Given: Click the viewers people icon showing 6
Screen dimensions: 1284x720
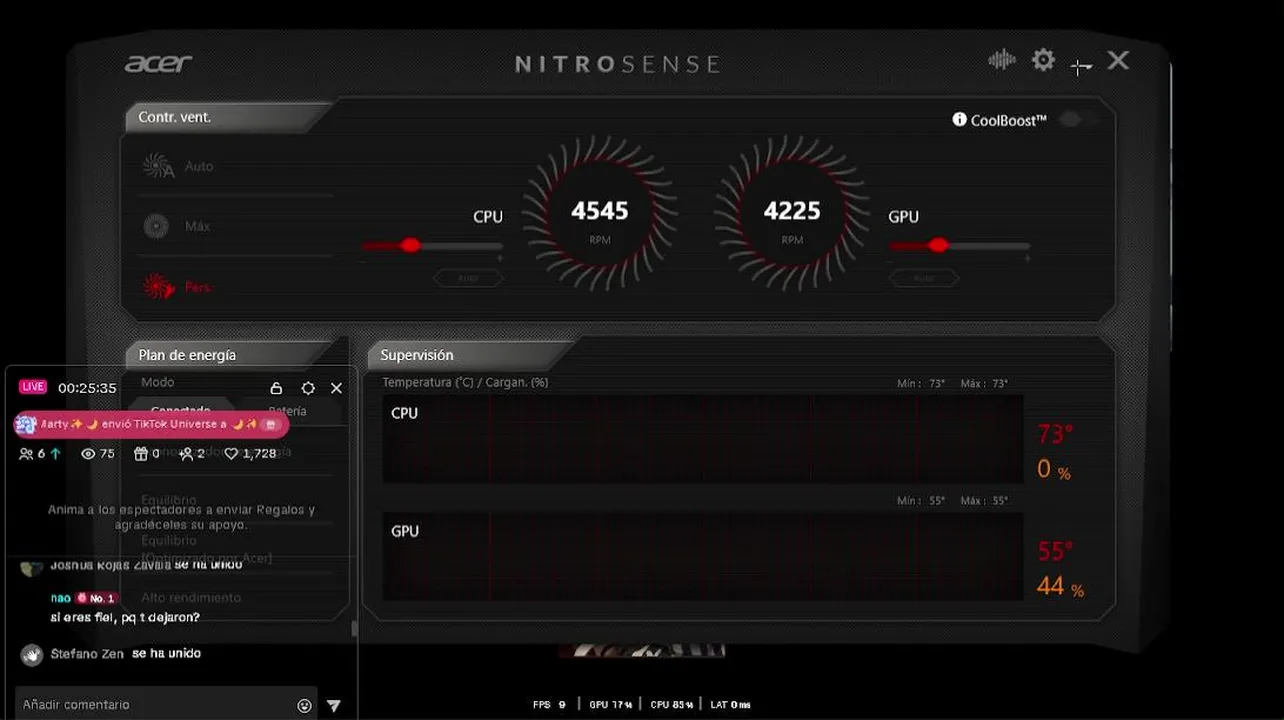Looking at the screenshot, I should tap(26, 454).
